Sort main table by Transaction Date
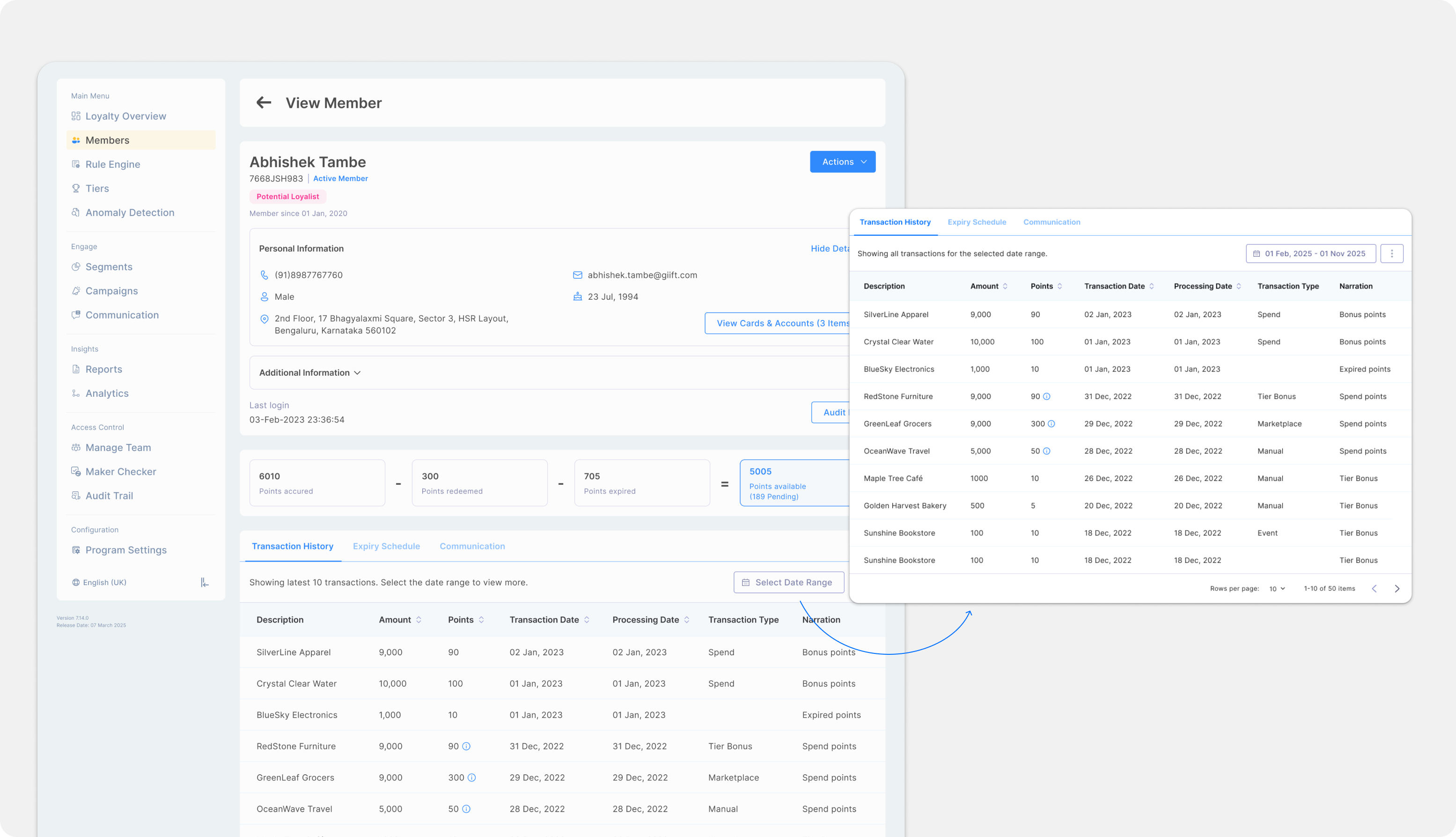The image size is (1456, 837). tap(587, 620)
